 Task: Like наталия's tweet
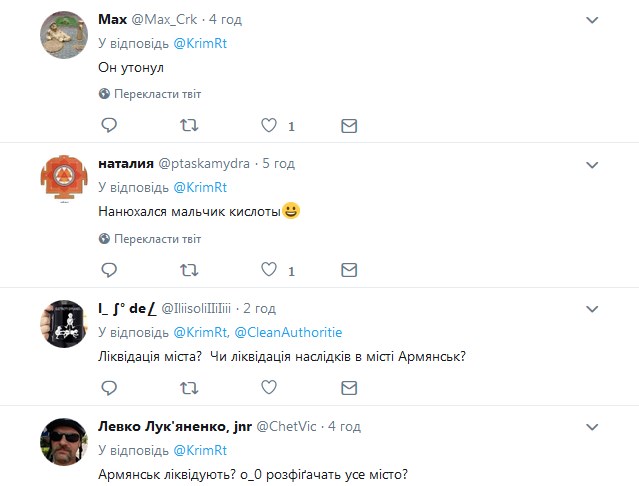point(268,271)
